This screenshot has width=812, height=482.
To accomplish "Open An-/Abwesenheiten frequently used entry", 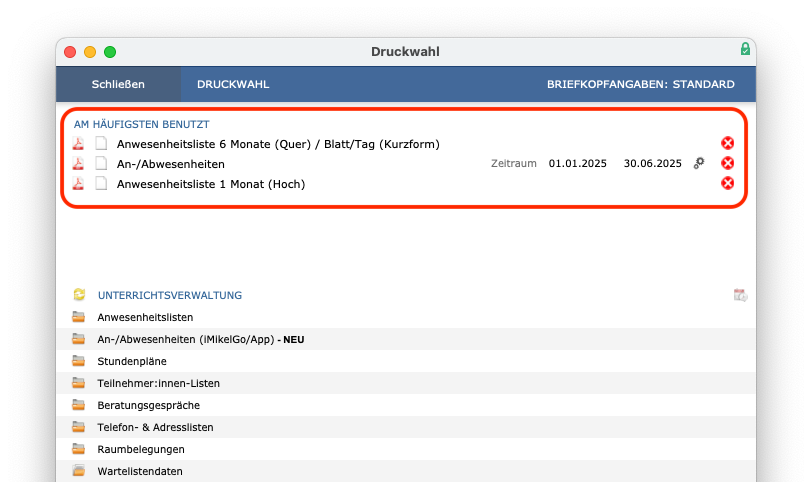I will pos(171,164).
